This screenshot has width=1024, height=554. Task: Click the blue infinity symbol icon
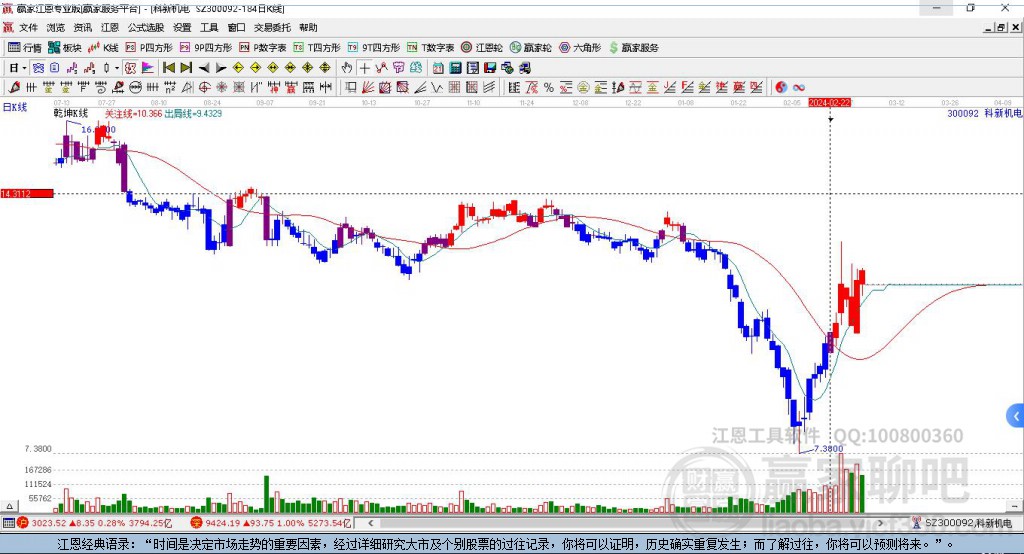click(x=798, y=88)
